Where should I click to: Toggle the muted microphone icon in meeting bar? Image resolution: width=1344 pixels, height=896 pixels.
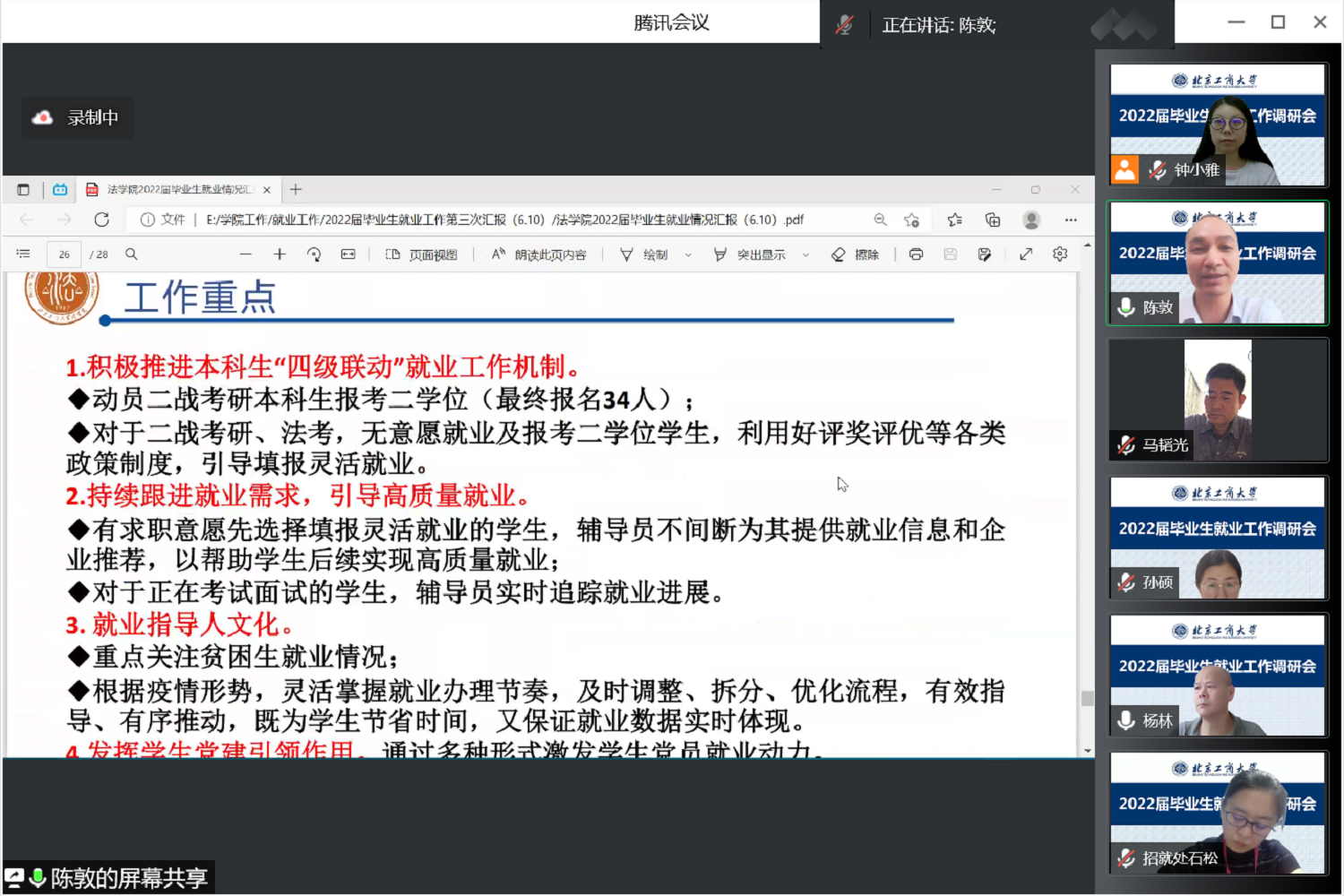point(844,25)
